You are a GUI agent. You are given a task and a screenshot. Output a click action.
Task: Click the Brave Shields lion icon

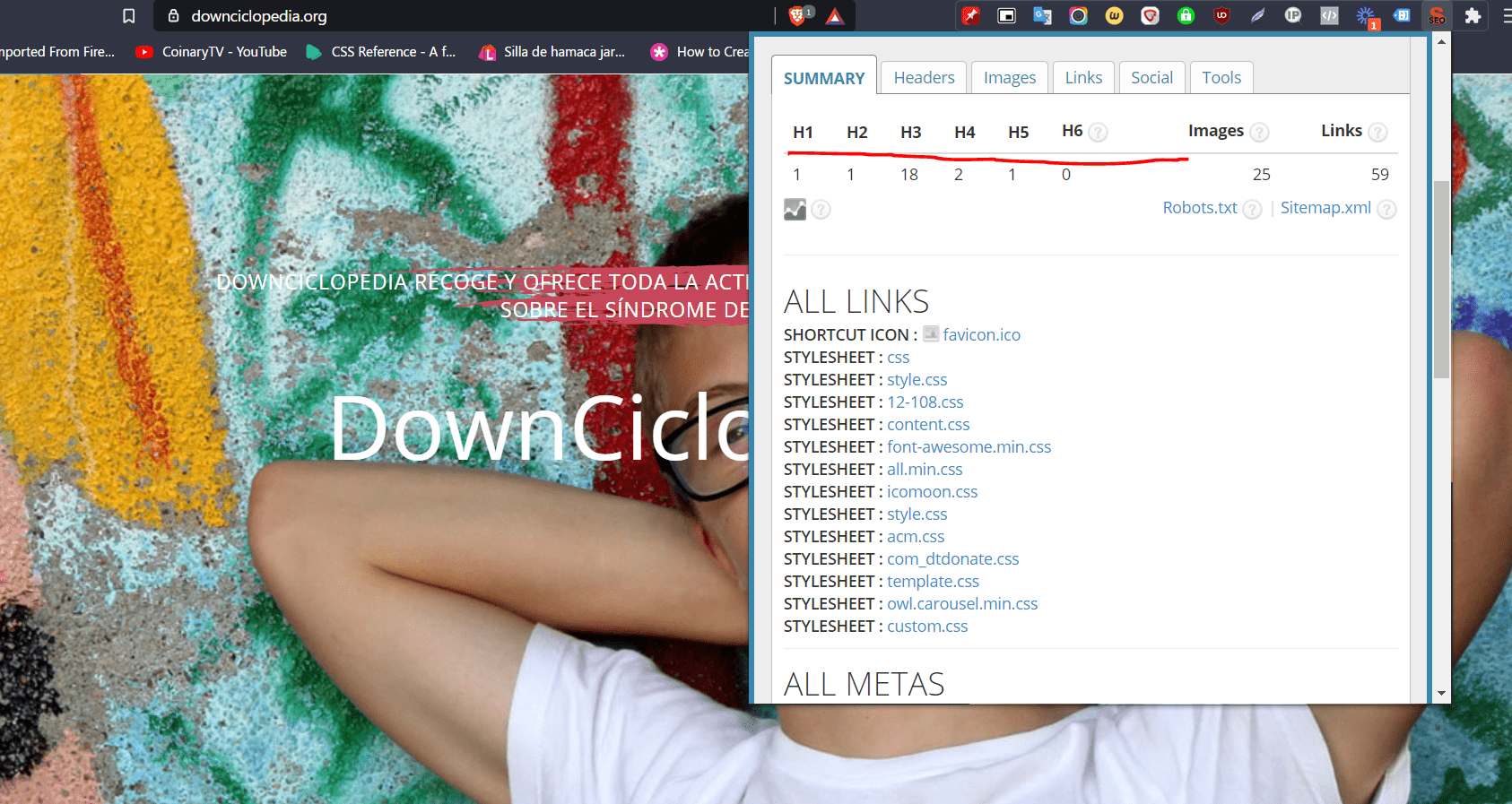point(797,15)
